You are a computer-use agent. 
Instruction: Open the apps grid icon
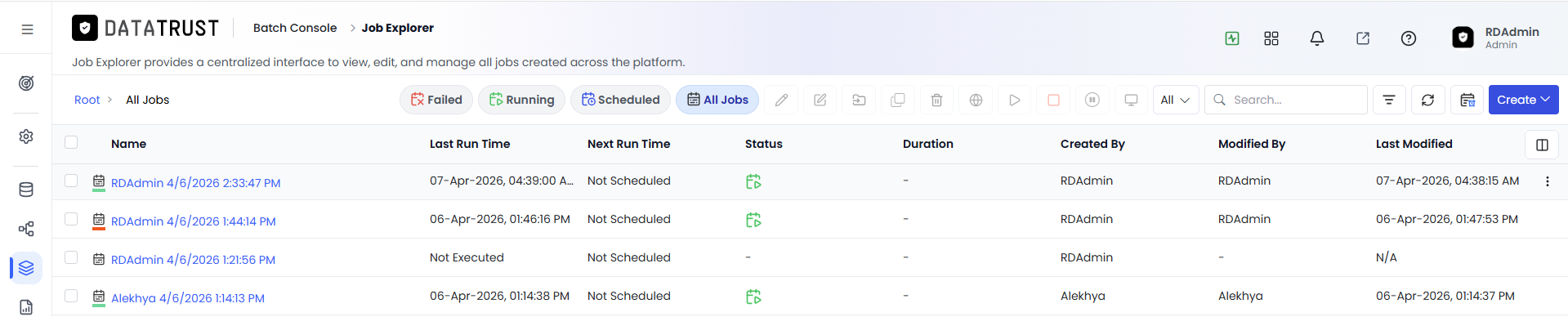1271,38
